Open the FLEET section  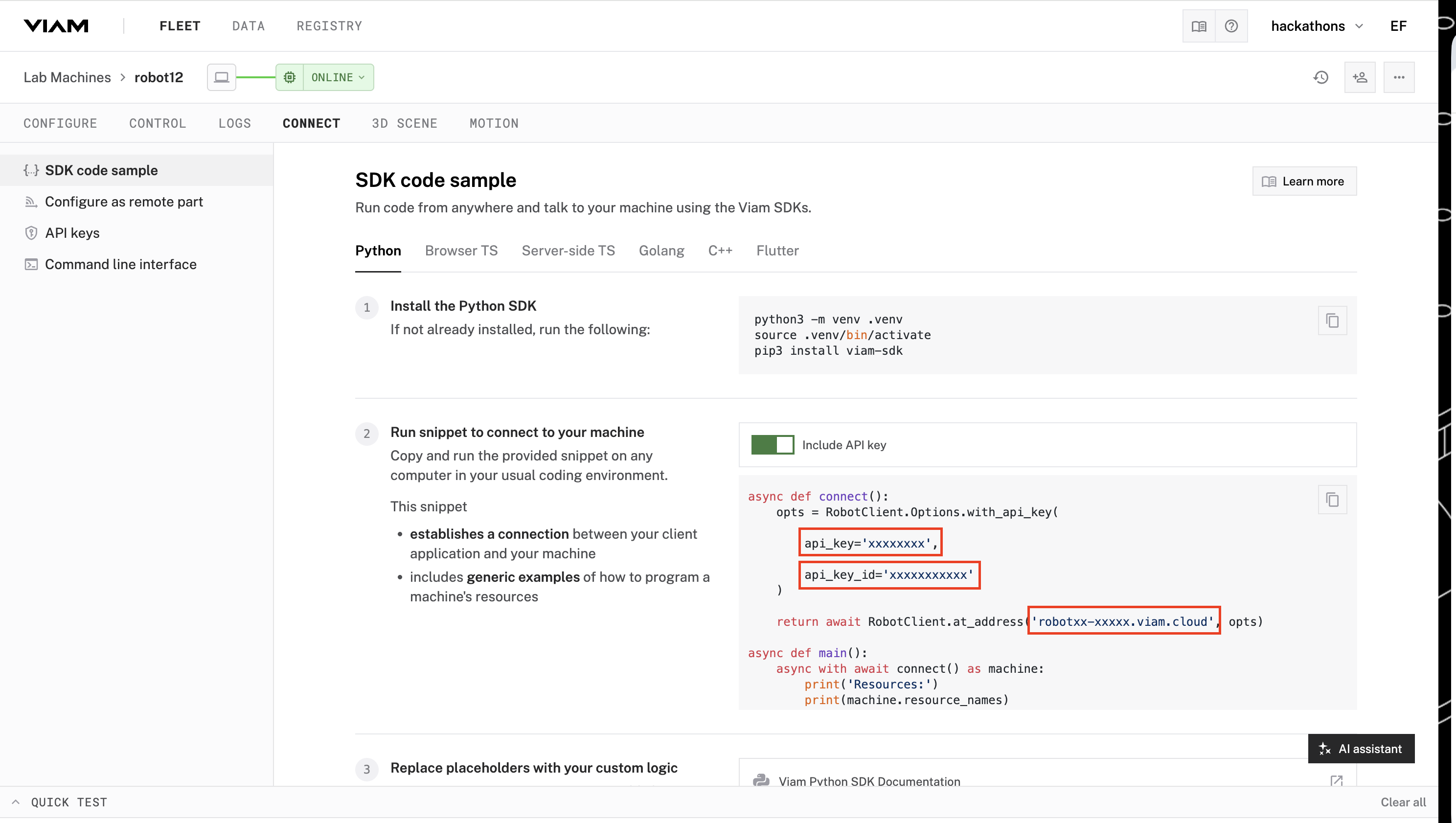[x=180, y=26]
